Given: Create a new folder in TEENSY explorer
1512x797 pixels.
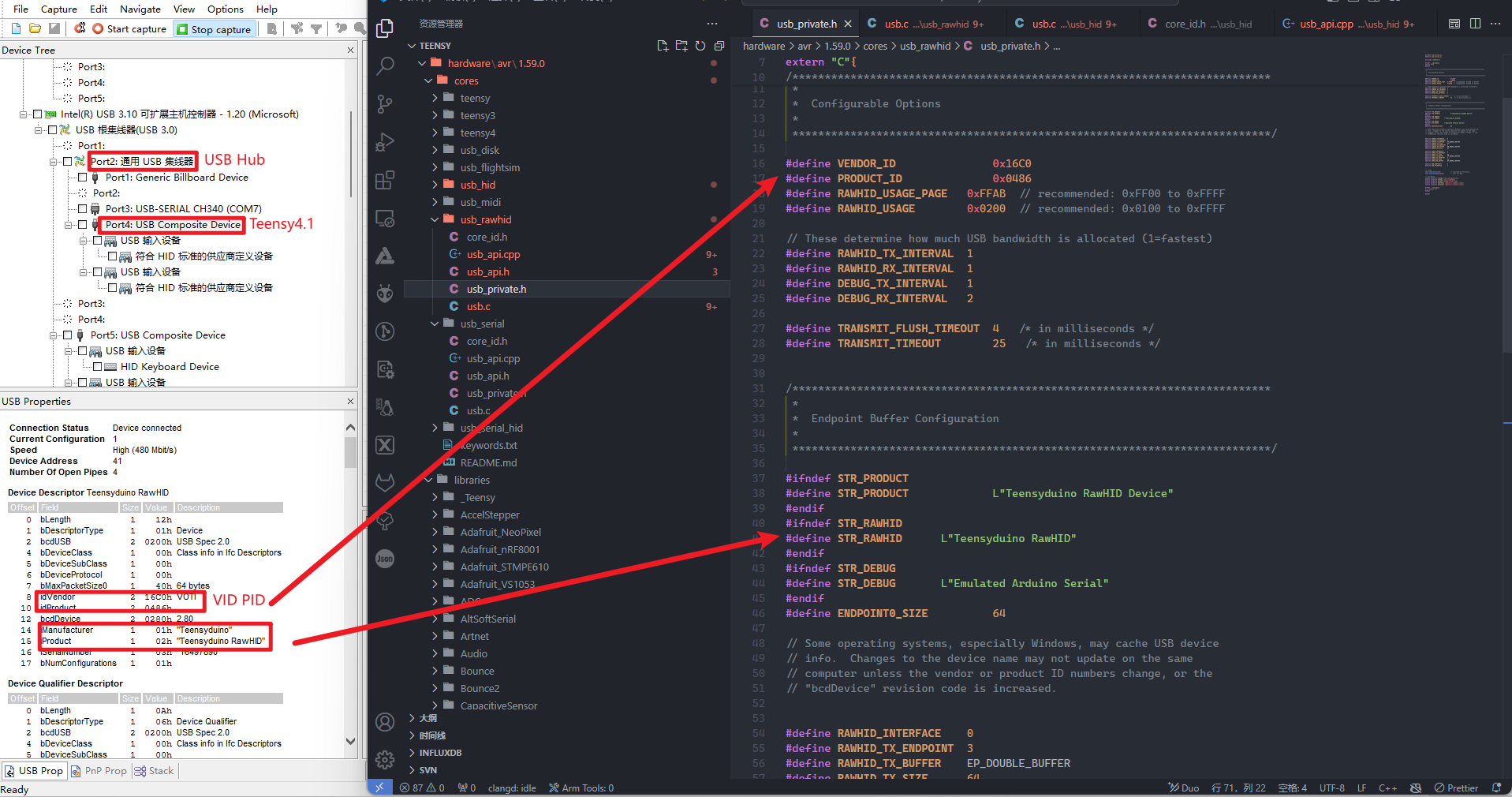Looking at the screenshot, I should [681, 46].
